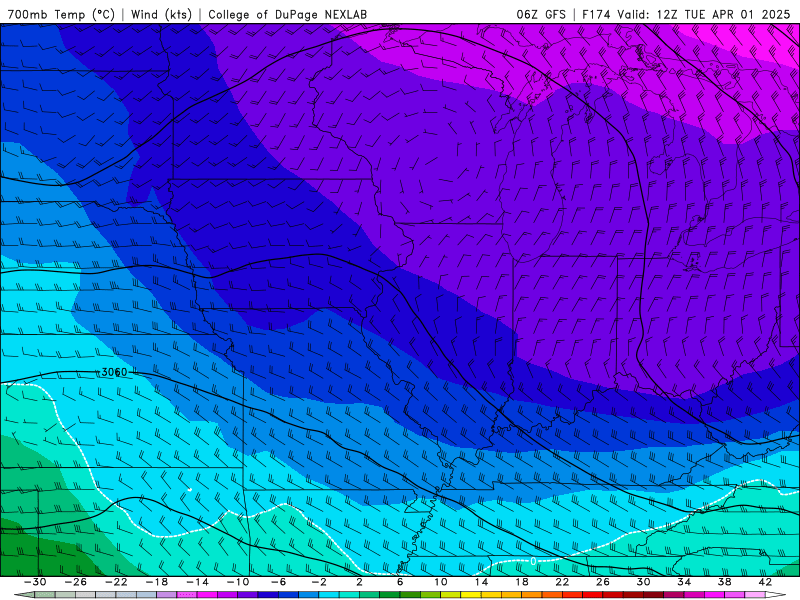Click the "F174" forecast hour text
Image resolution: width=800 pixels, height=600 pixels.
(x=596, y=14)
